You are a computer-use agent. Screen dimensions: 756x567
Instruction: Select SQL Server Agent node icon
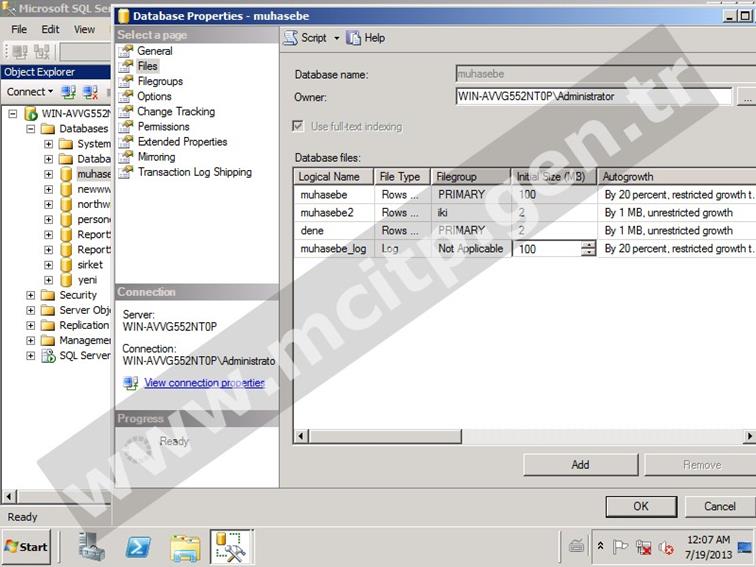[x=48, y=356]
